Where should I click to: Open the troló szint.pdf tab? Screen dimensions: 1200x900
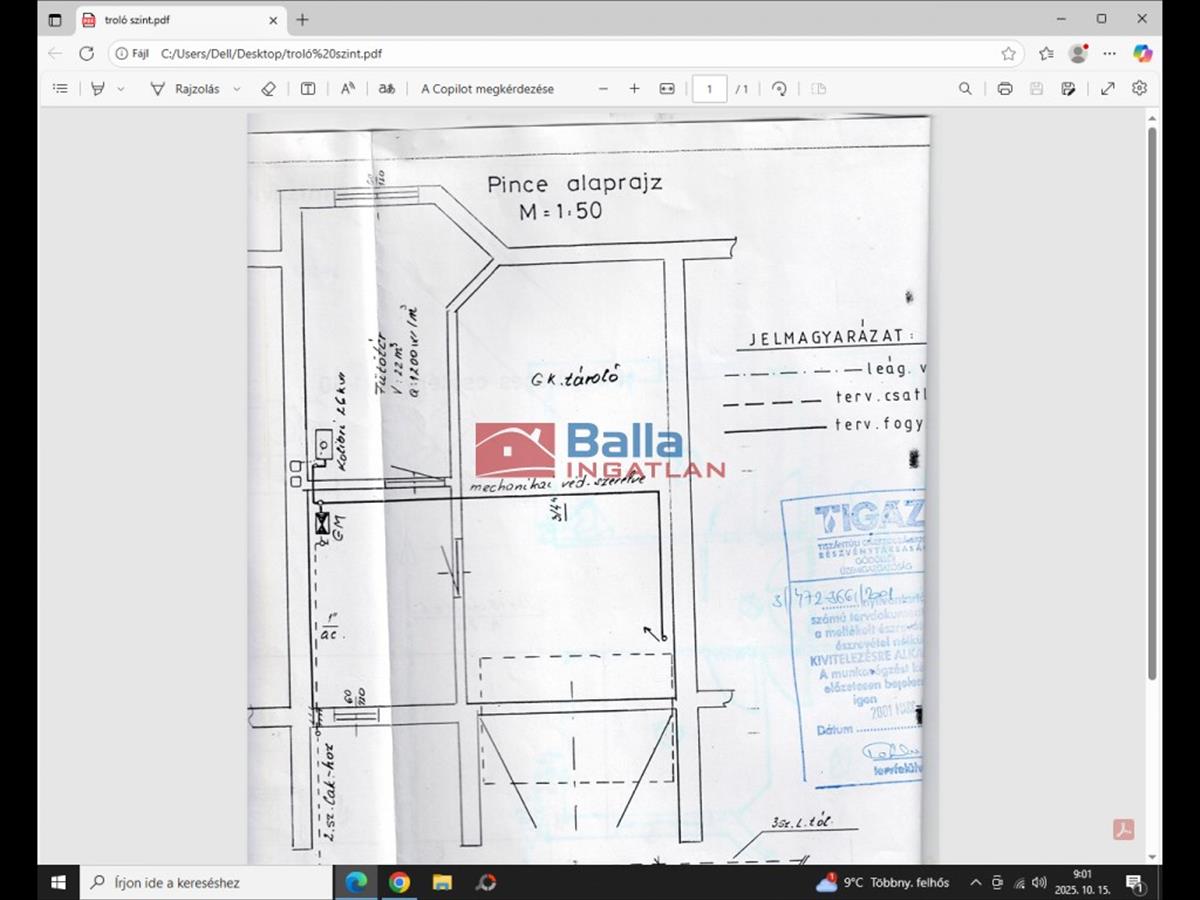tap(170, 20)
